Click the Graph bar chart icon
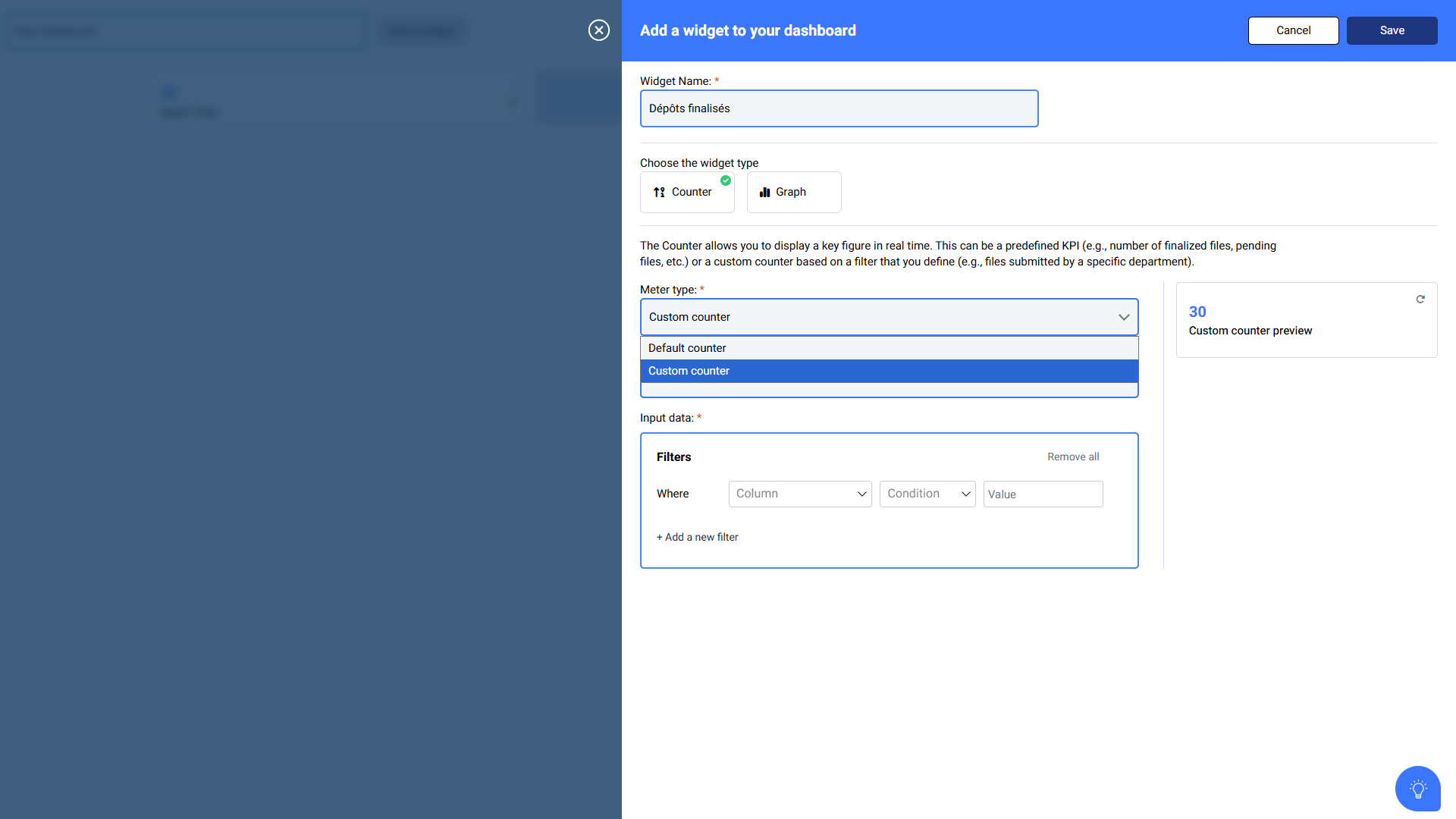This screenshot has height=819, width=1456. 764,193
